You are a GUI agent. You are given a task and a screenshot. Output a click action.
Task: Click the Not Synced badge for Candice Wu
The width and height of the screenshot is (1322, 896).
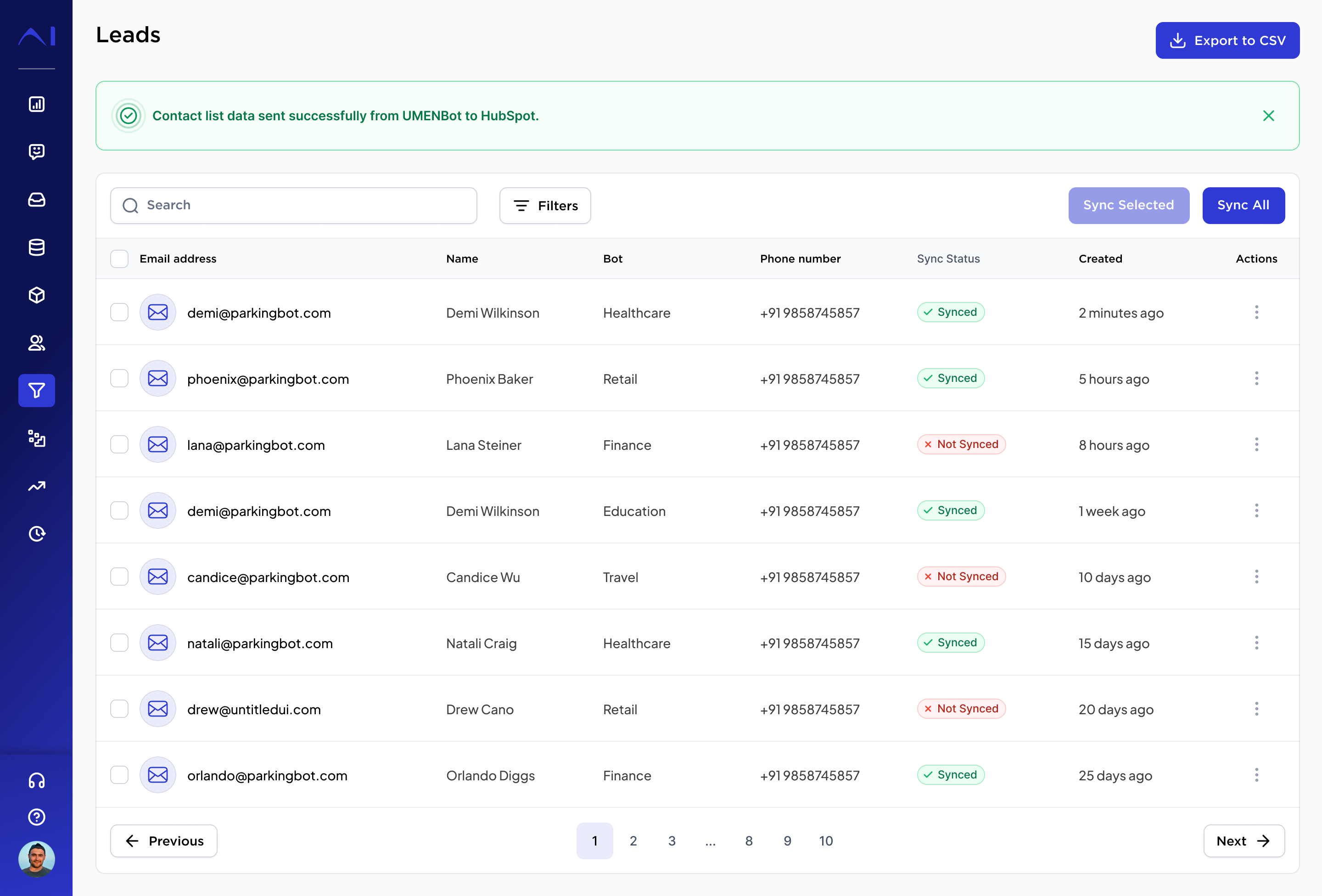click(961, 576)
